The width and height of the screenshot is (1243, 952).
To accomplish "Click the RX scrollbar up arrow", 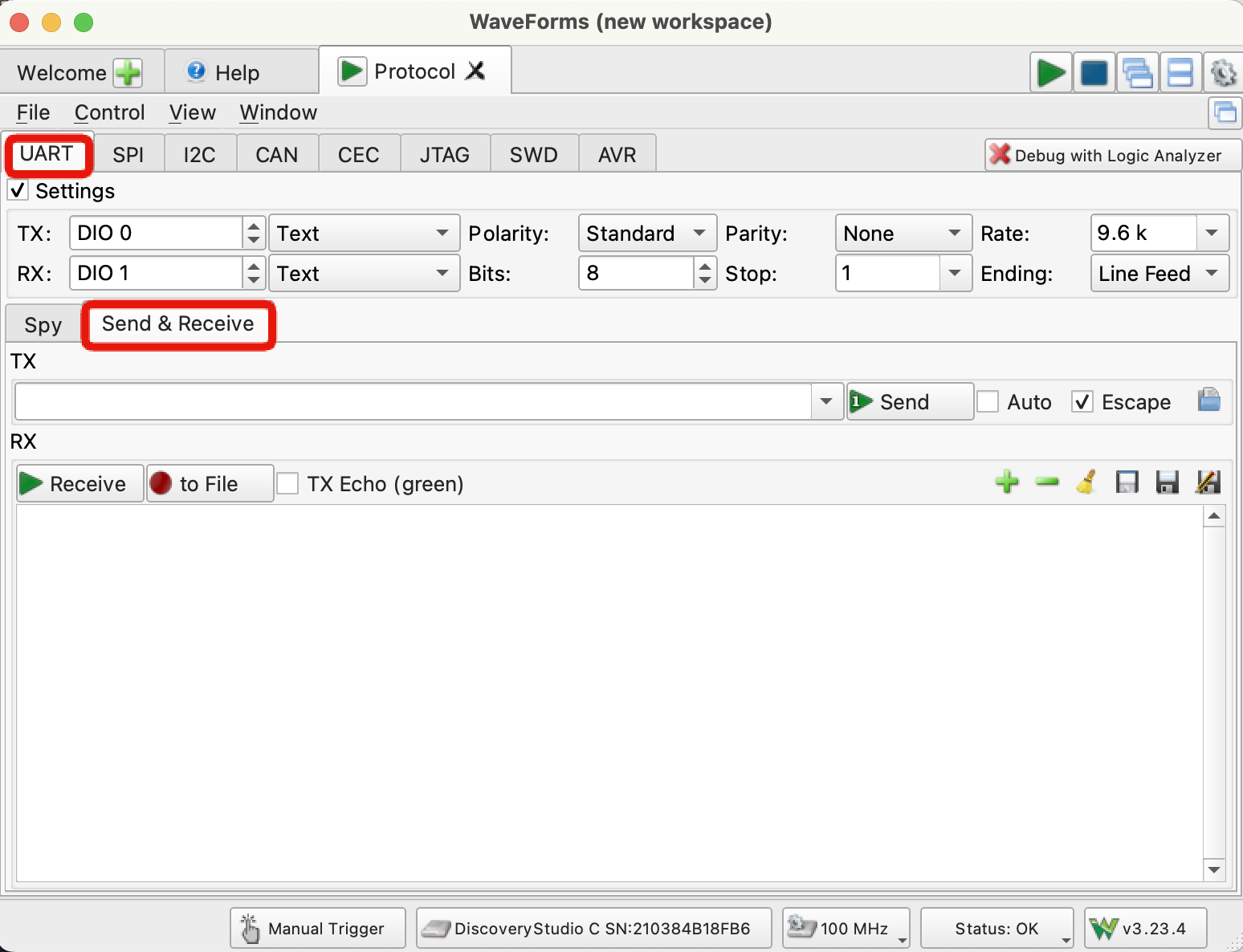I will tap(1214, 516).
